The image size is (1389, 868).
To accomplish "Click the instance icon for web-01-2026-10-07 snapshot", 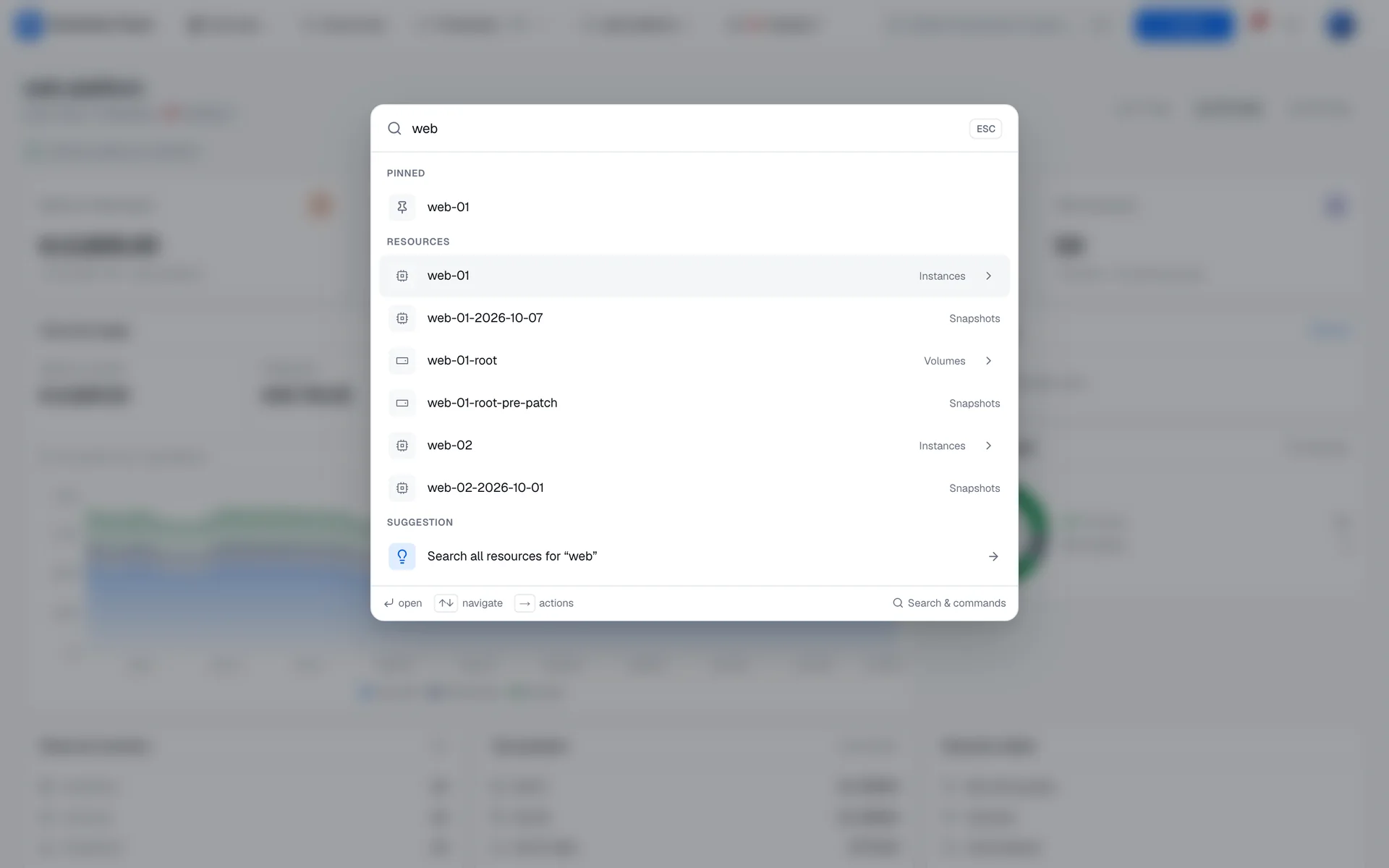I will point(402,318).
